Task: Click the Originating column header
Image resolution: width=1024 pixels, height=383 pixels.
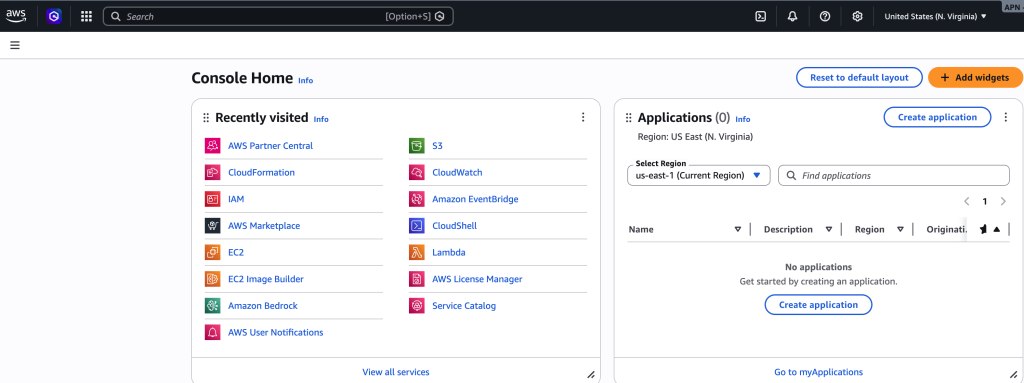Action: pos(946,229)
